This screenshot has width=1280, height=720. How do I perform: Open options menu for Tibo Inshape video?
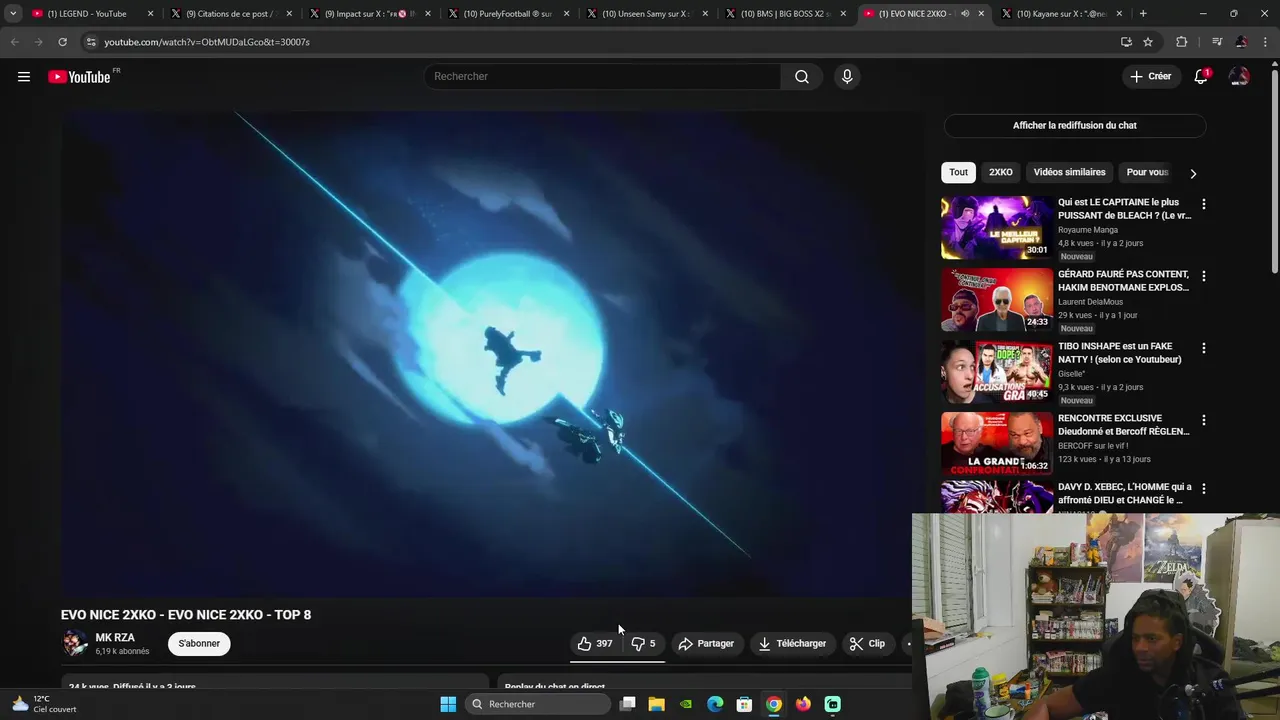tap(1204, 348)
